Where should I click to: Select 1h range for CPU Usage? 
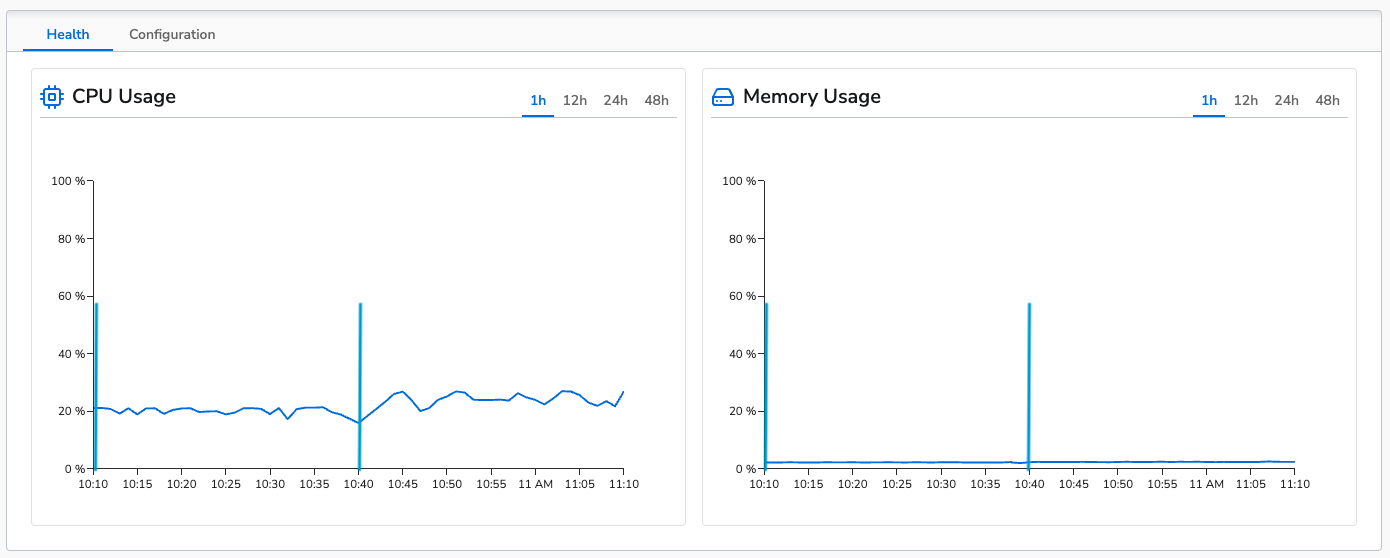[x=538, y=100]
